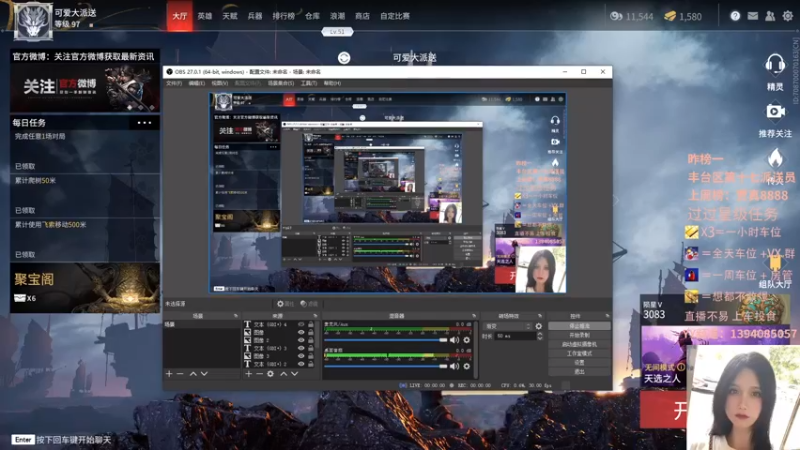The height and width of the screenshot is (450, 800).
Task: Click 停止推流 stop streaming button
Action: (579, 326)
